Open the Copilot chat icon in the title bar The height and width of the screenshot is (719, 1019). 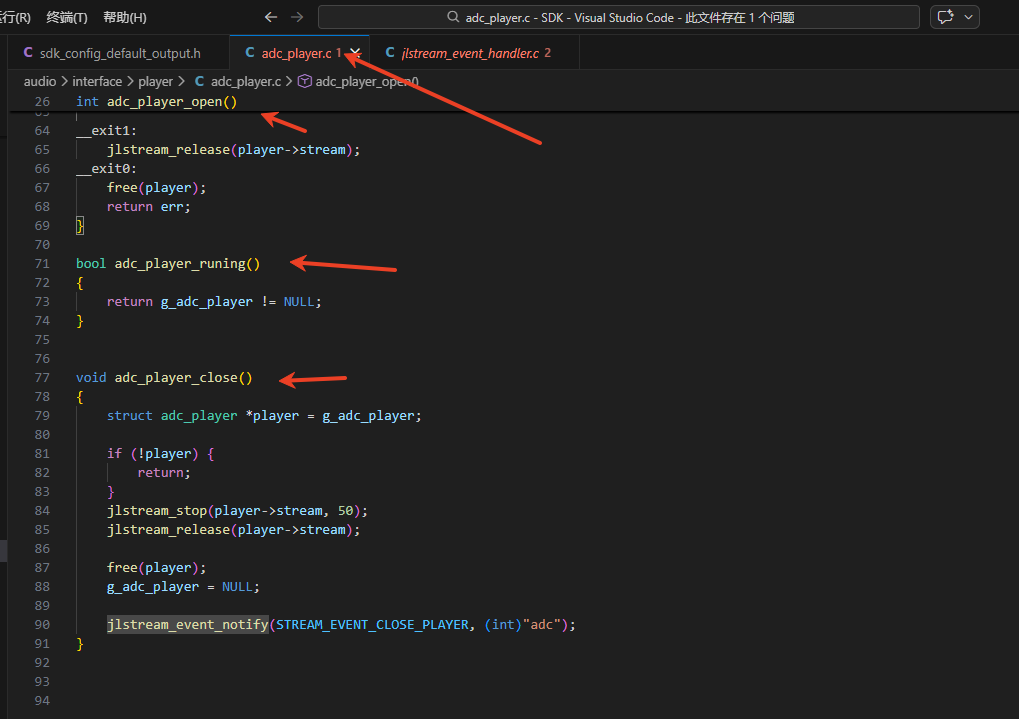coord(946,17)
